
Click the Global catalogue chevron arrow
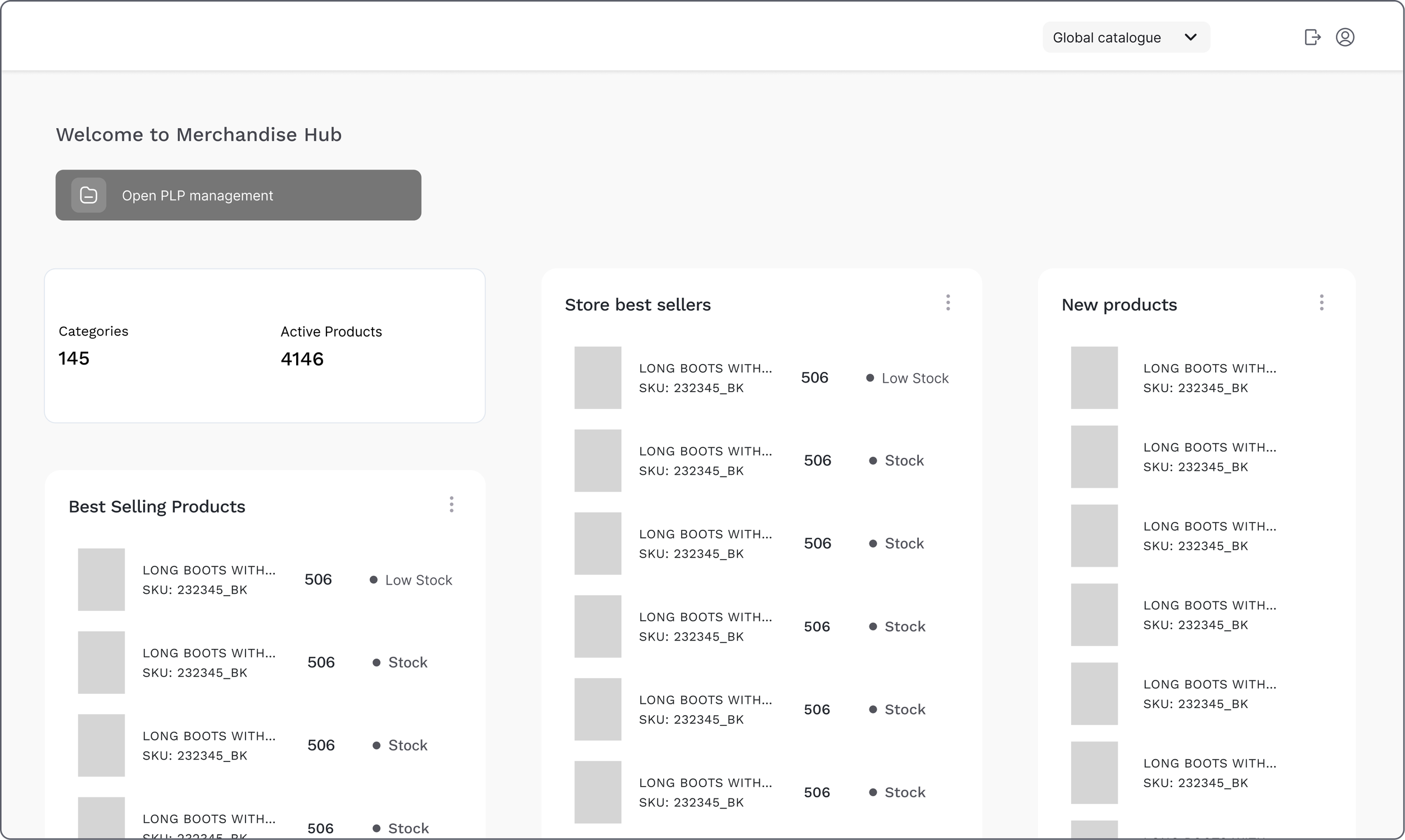click(1190, 37)
